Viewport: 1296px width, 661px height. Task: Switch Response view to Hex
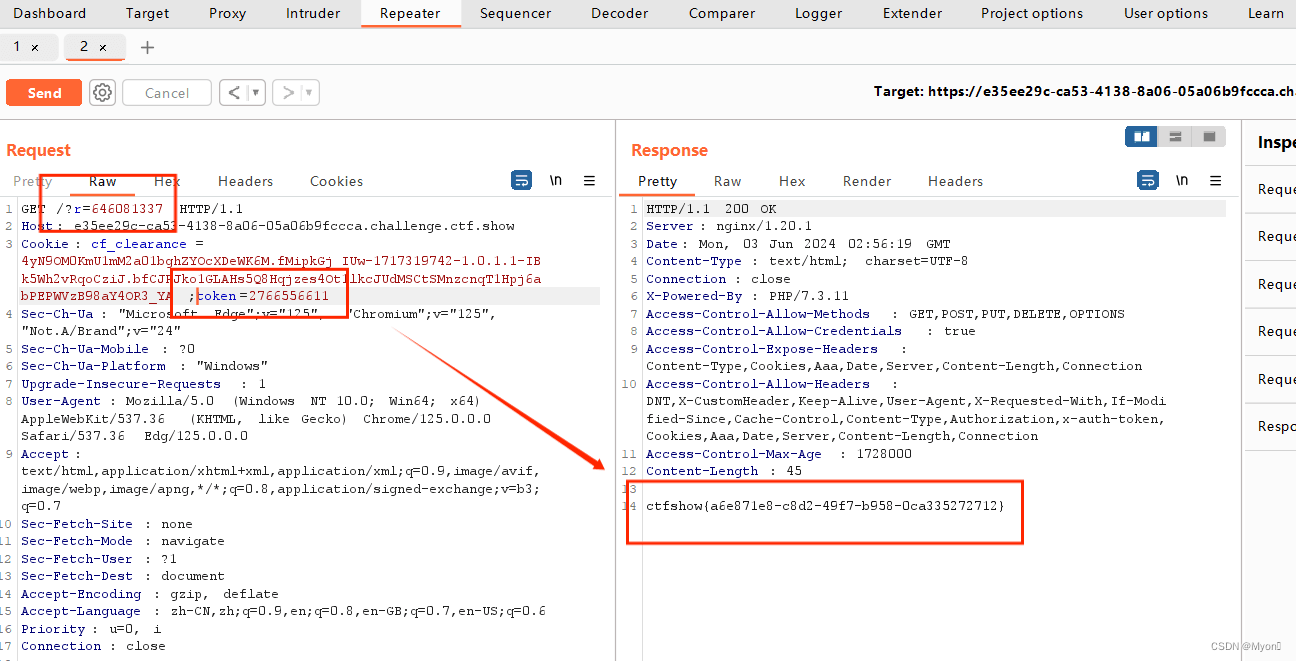click(x=792, y=181)
